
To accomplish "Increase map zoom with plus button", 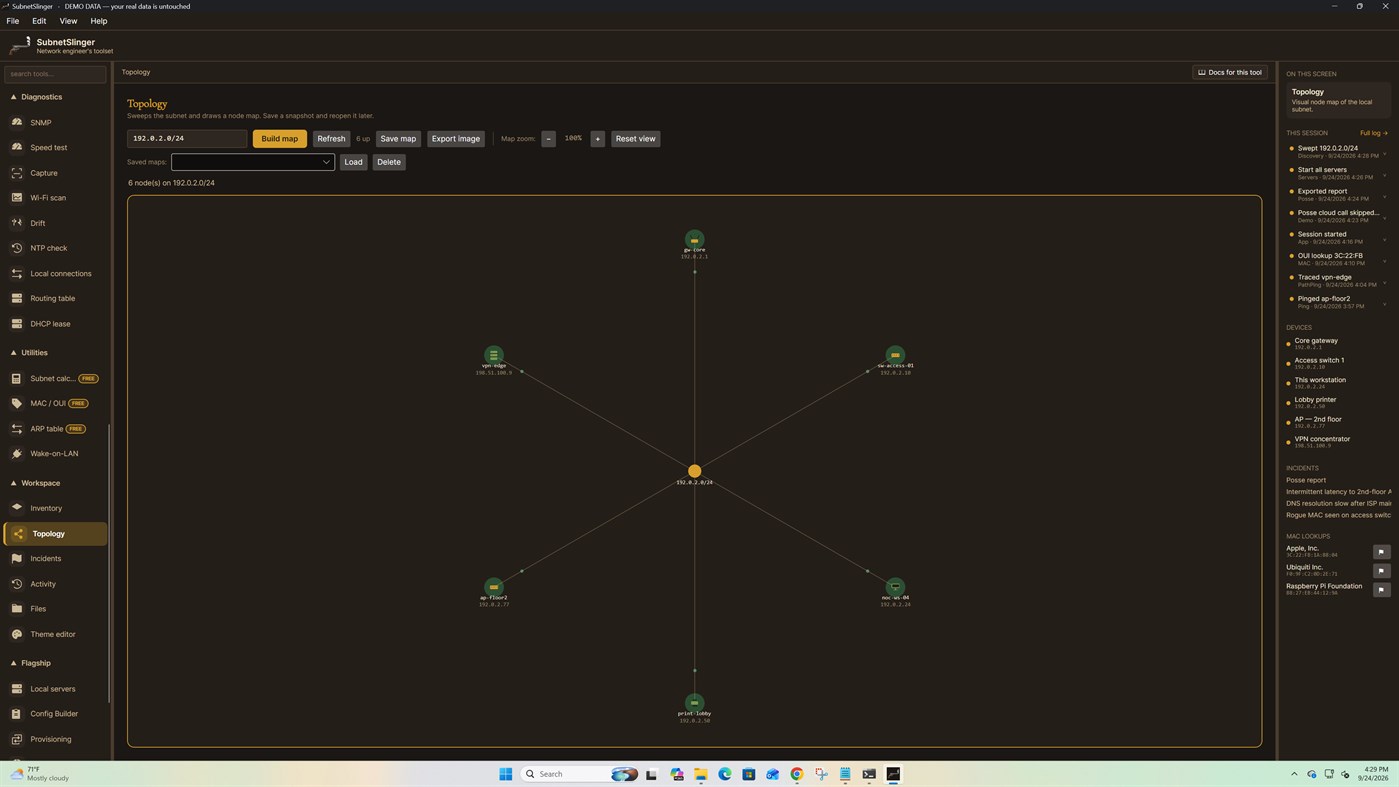I will 597,139.
